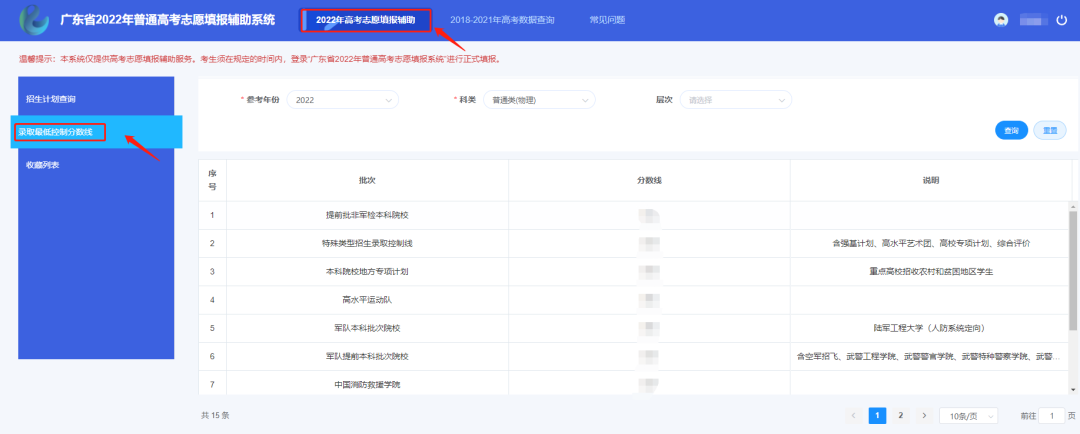Click description 含空军招飞、武警工程学院
1080x434 pixels.
click(928, 356)
